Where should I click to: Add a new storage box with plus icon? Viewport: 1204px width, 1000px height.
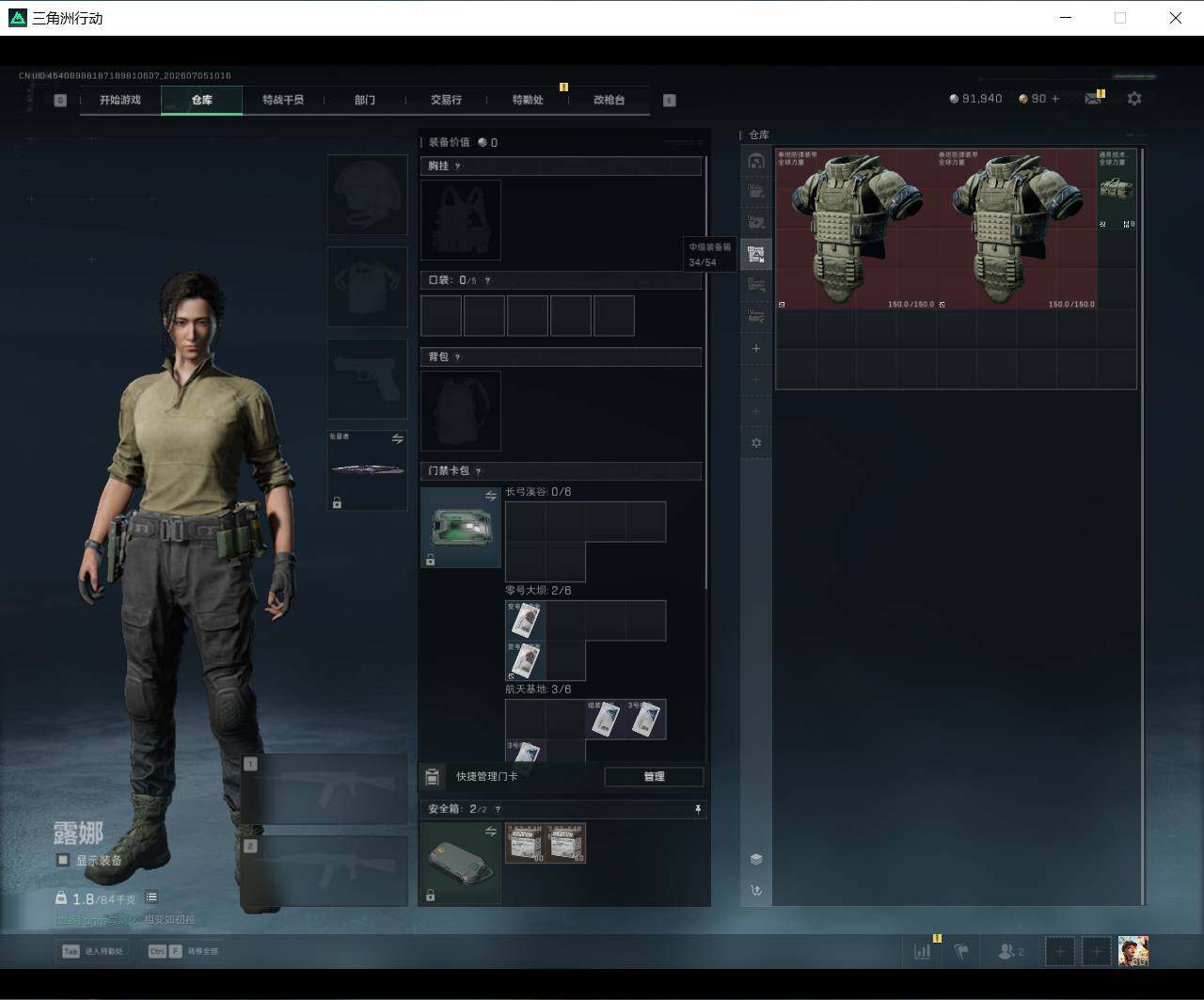click(756, 348)
